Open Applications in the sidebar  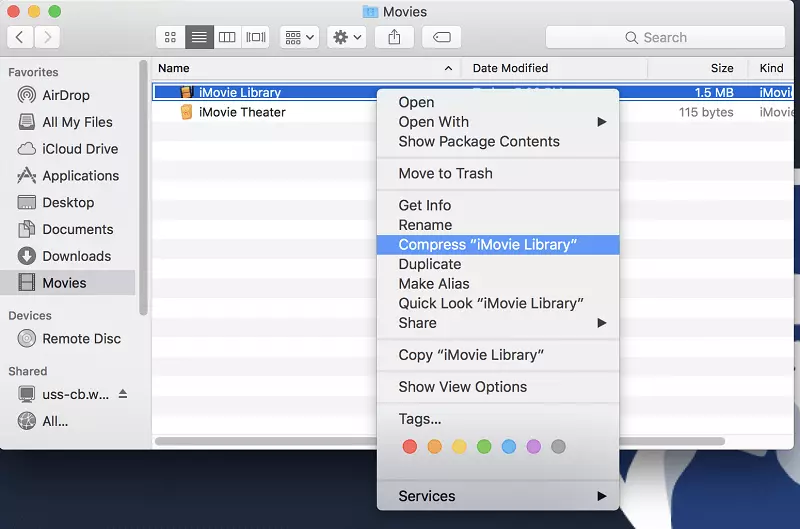pos(67,176)
